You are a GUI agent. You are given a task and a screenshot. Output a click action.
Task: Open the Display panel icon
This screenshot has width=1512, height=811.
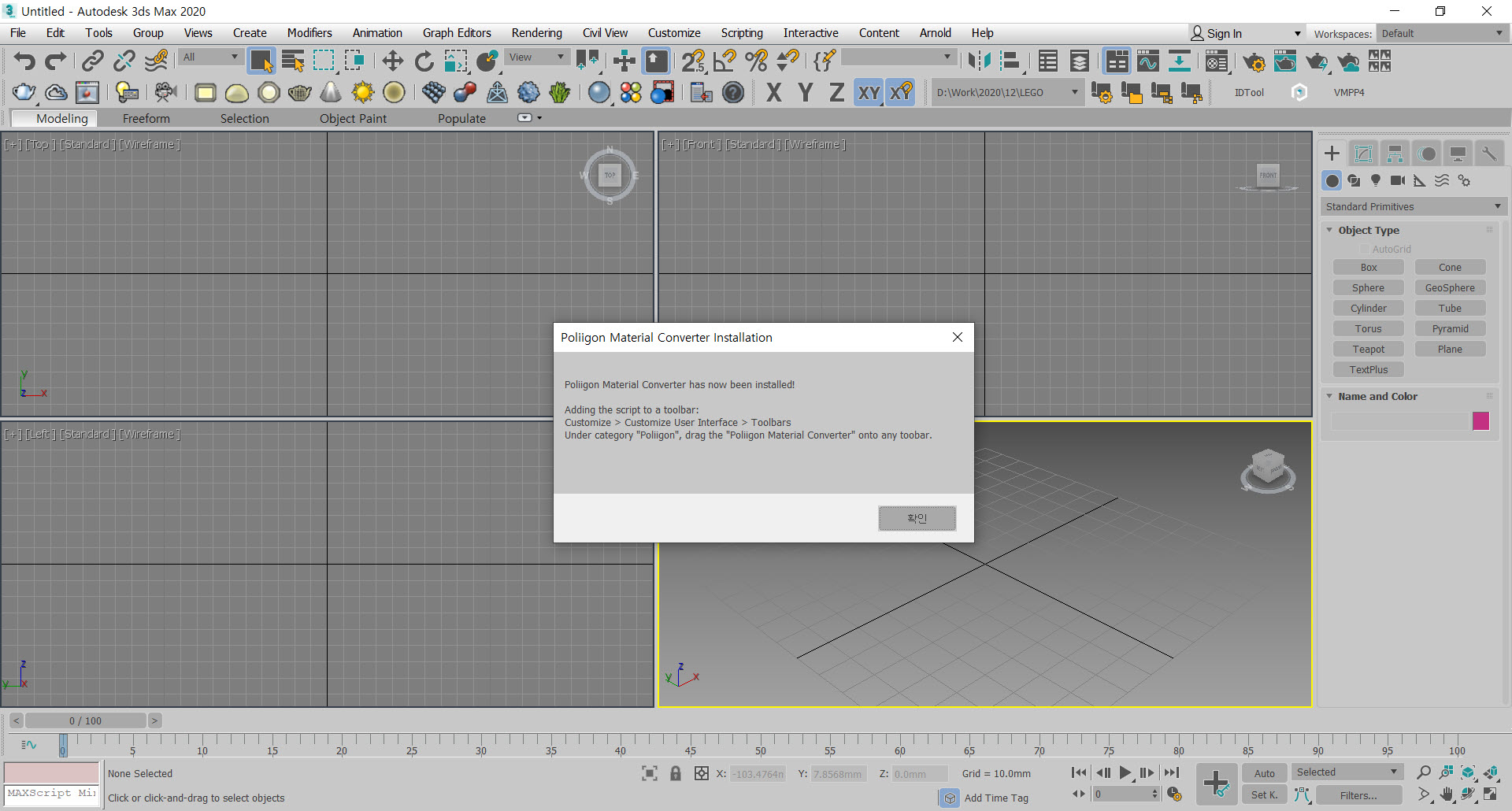pyautogui.click(x=1458, y=154)
